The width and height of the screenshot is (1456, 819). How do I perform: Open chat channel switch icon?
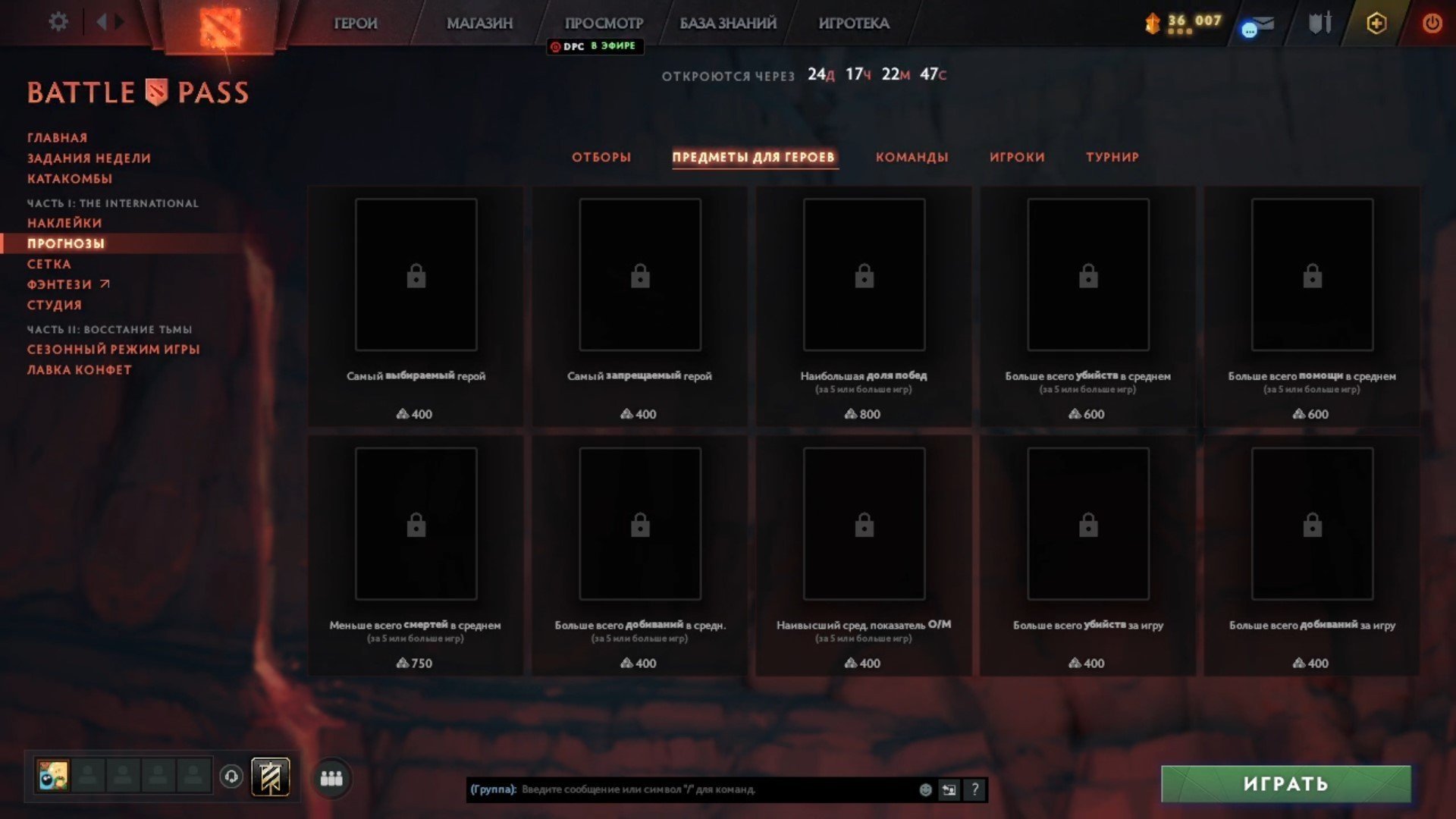(949, 789)
